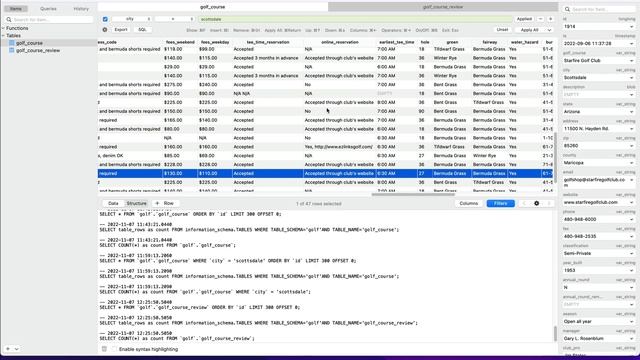Select the Items sidebar tab

point(16,9)
